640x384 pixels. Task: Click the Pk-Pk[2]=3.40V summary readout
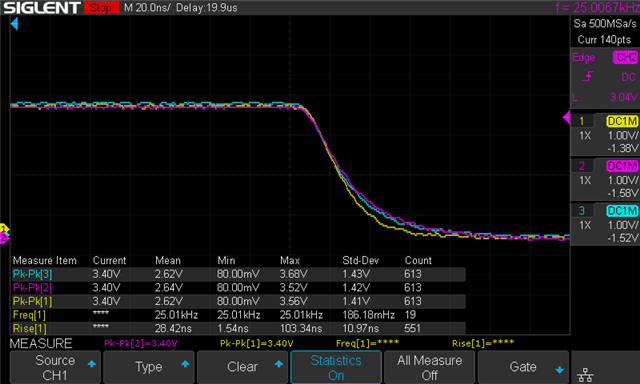[141, 344]
